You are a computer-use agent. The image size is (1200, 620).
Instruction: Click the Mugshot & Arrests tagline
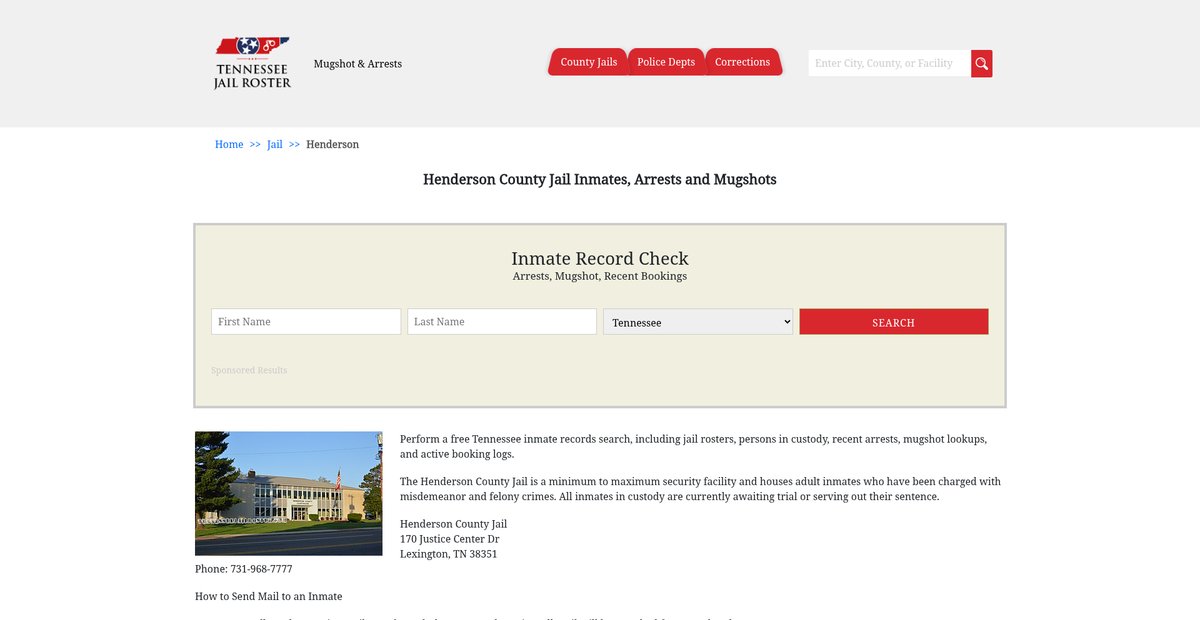pos(358,64)
